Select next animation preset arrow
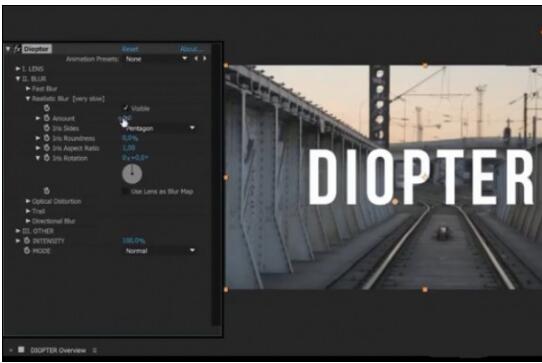Image resolution: width=542 pixels, height=363 pixels. (205, 59)
